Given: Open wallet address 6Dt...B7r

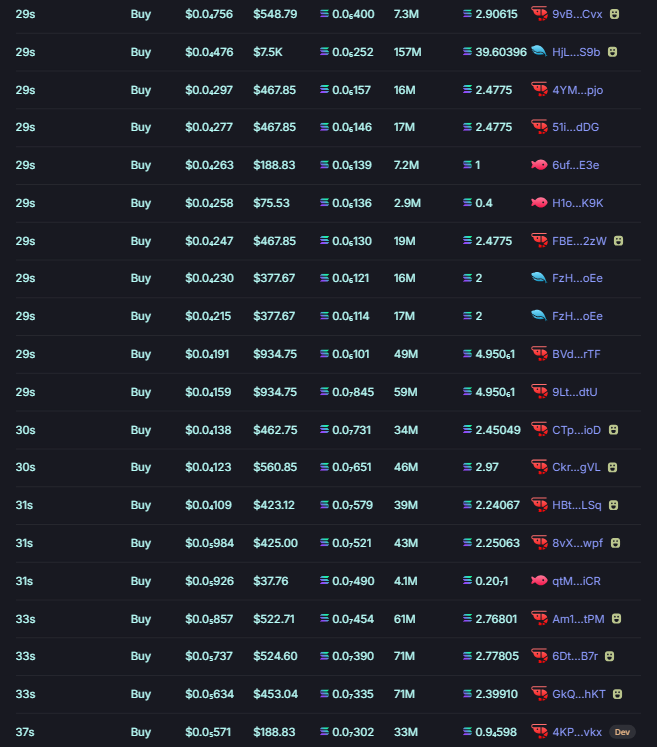Looking at the screenshot, I should 575,656.
